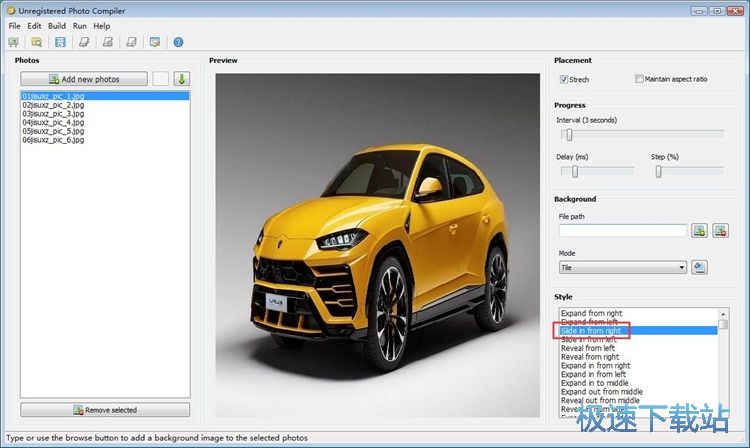Click the floppy disk save icon in toolbar
This screenshot has height=448, width=750.
tap(60, 42)
